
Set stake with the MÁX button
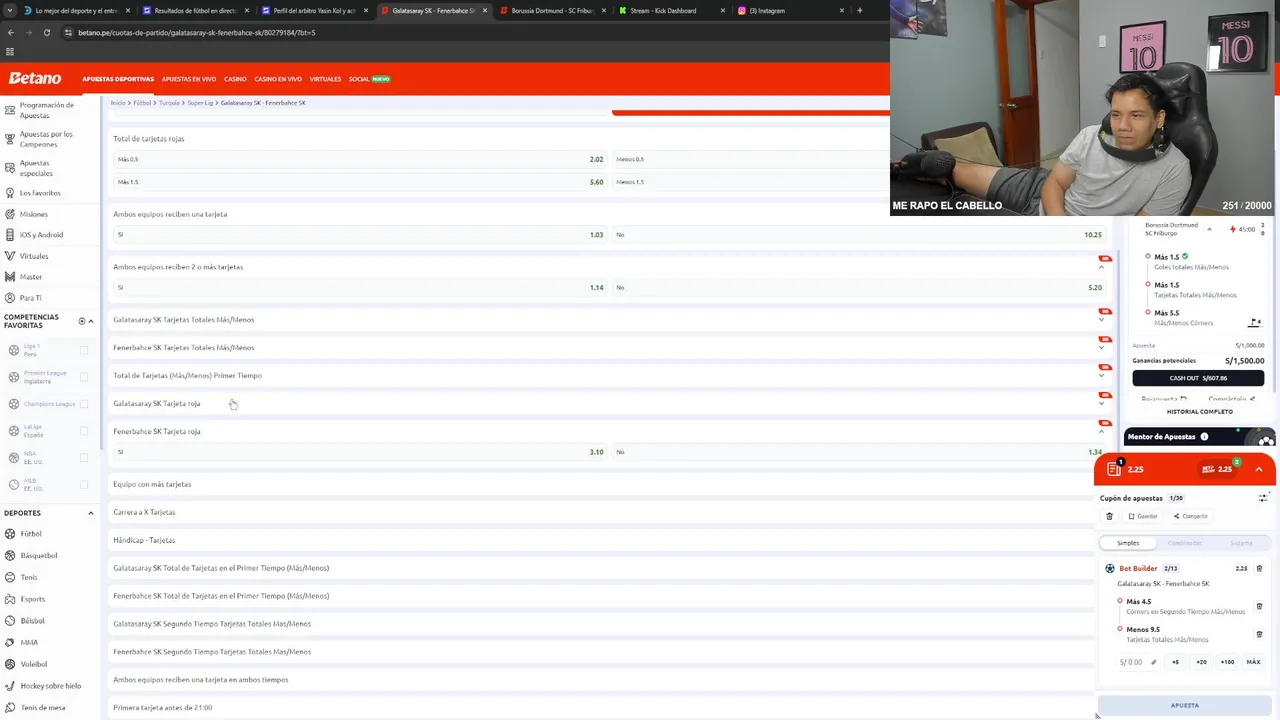pos(1253,662)
